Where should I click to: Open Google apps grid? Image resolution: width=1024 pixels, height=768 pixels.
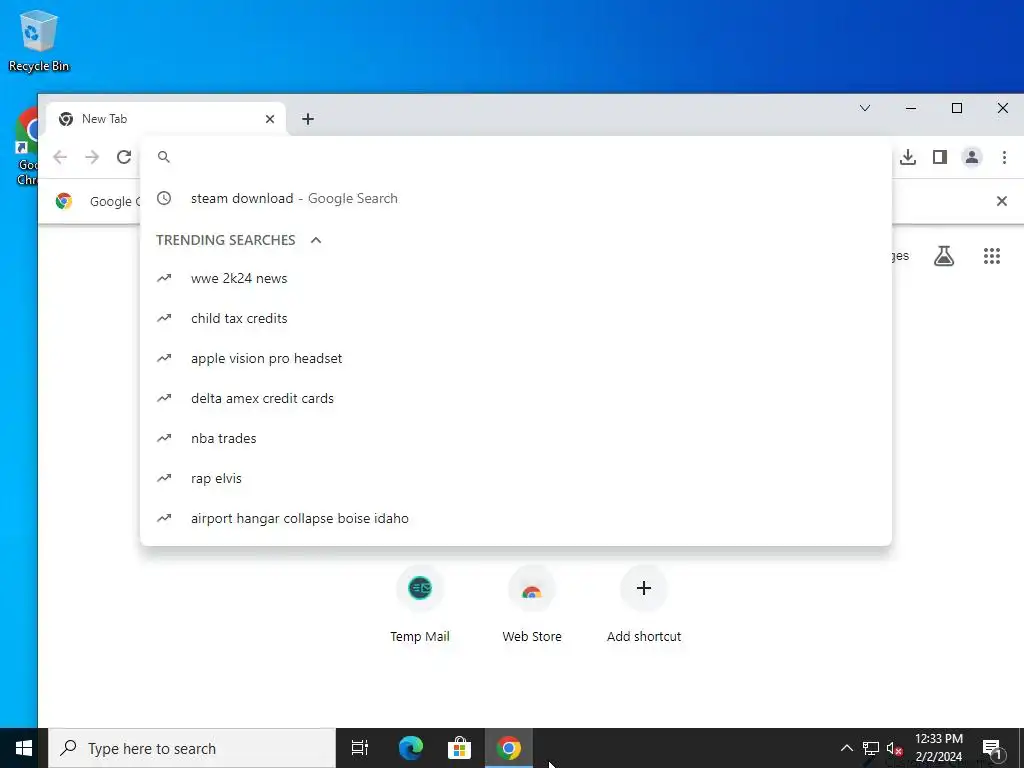coord(992,256)
